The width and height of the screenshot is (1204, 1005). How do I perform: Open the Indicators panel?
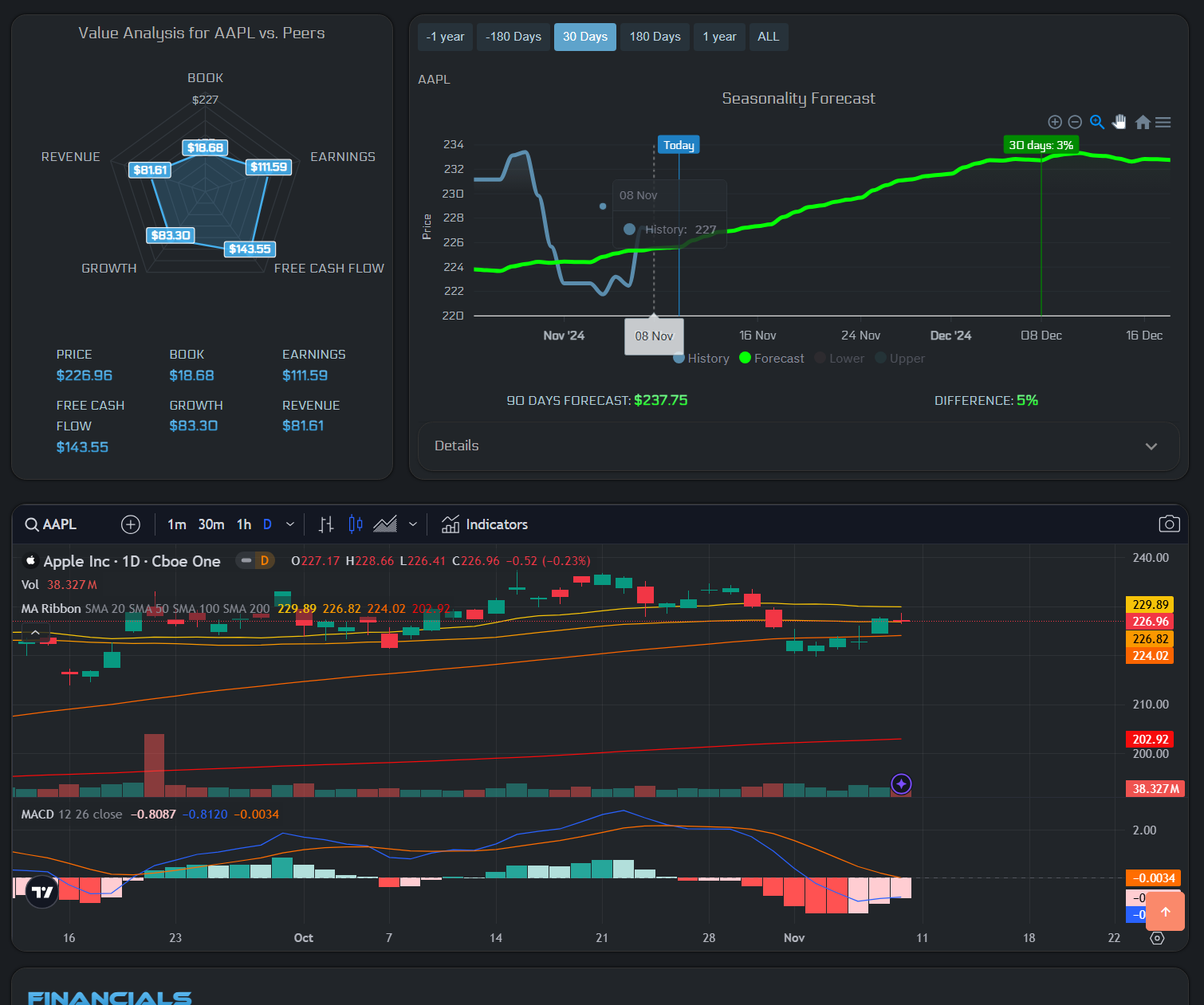pos(484,524)
